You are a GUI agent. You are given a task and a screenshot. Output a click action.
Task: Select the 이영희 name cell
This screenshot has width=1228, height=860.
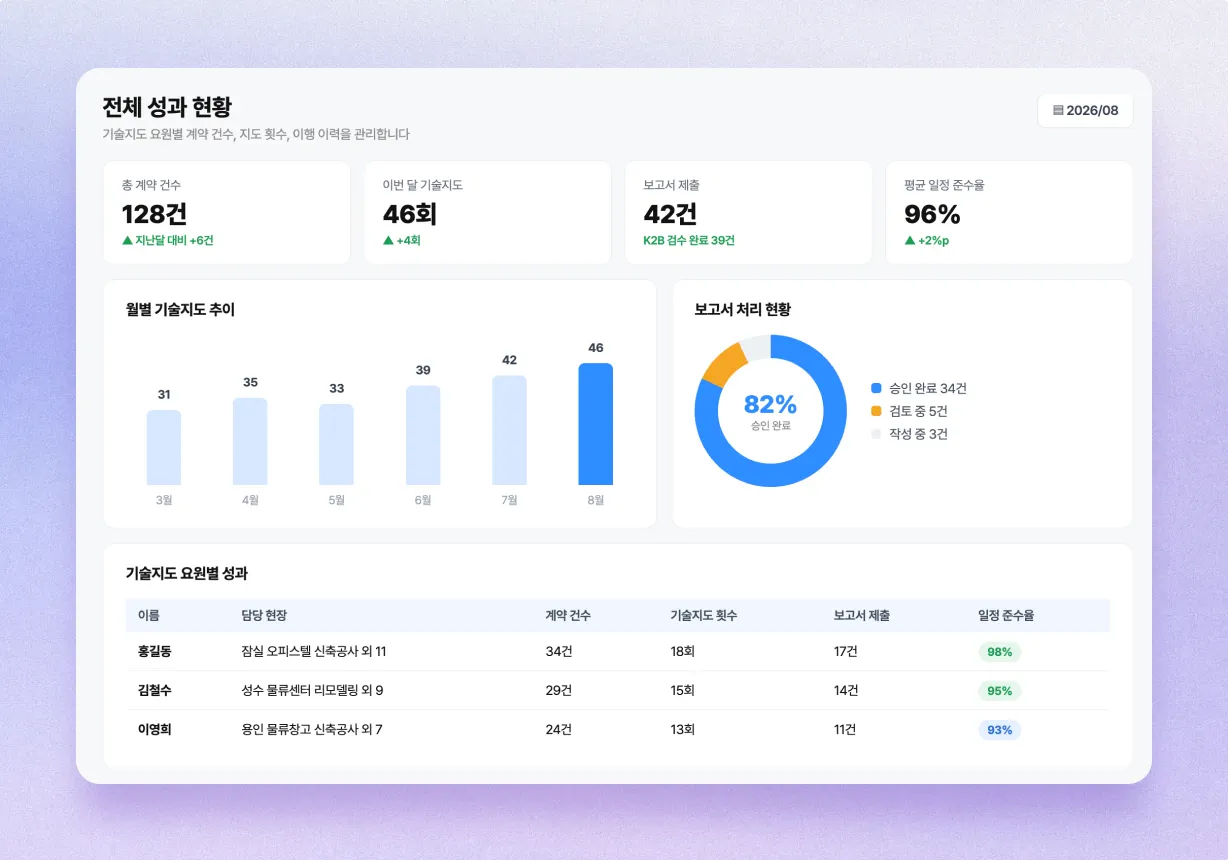154,730
